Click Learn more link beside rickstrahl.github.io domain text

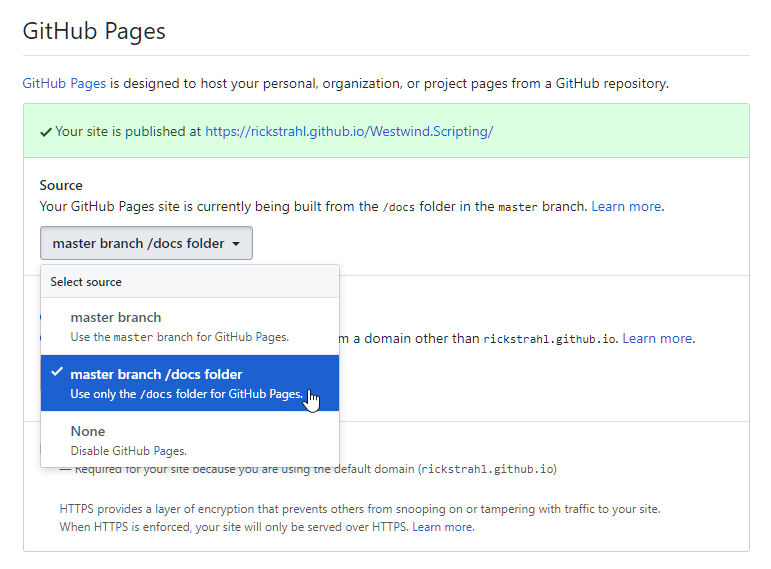(657, 338)
